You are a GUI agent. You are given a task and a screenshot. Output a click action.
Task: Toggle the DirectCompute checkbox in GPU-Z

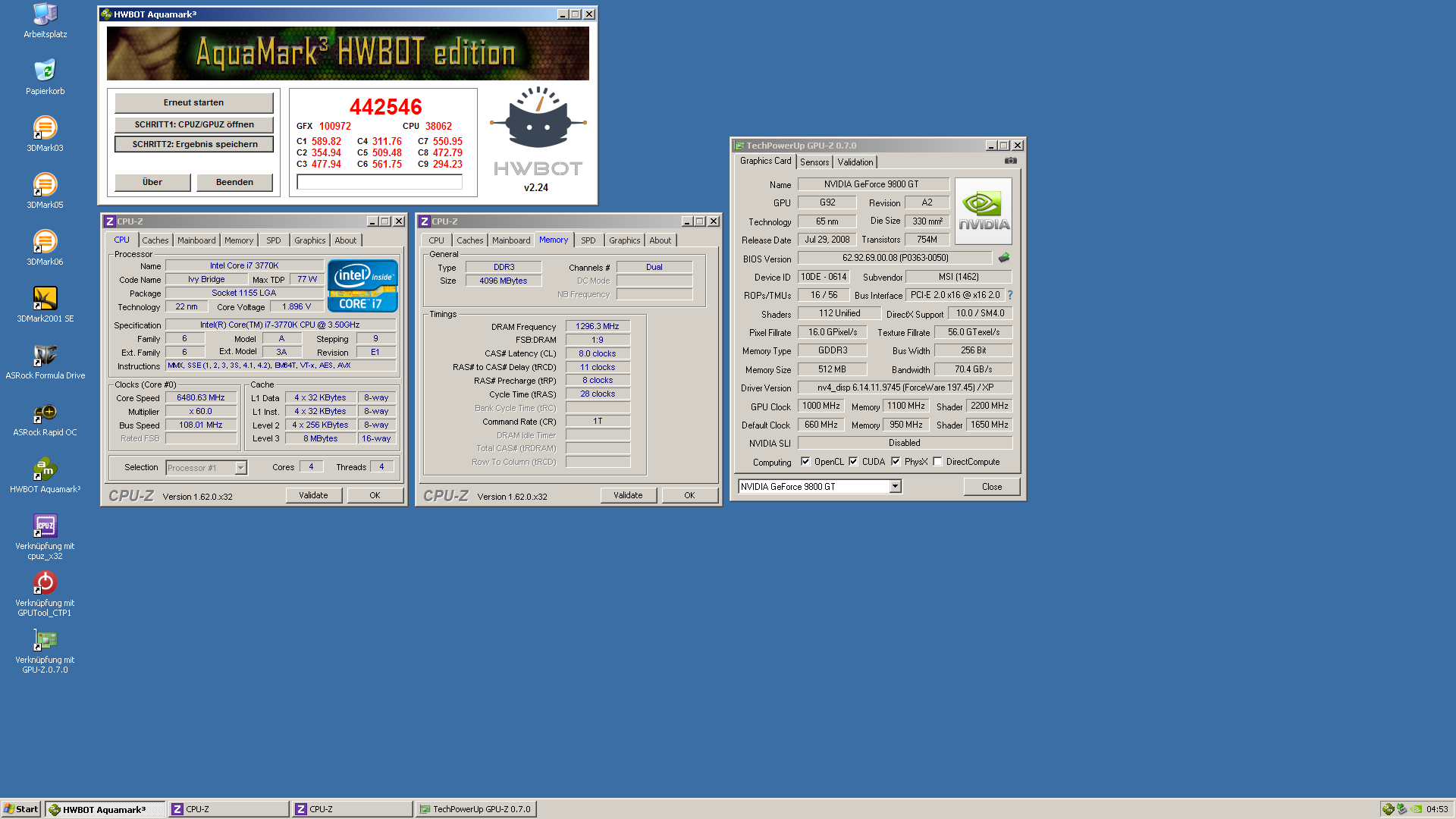pyautogui.click(x=937, y=461)
